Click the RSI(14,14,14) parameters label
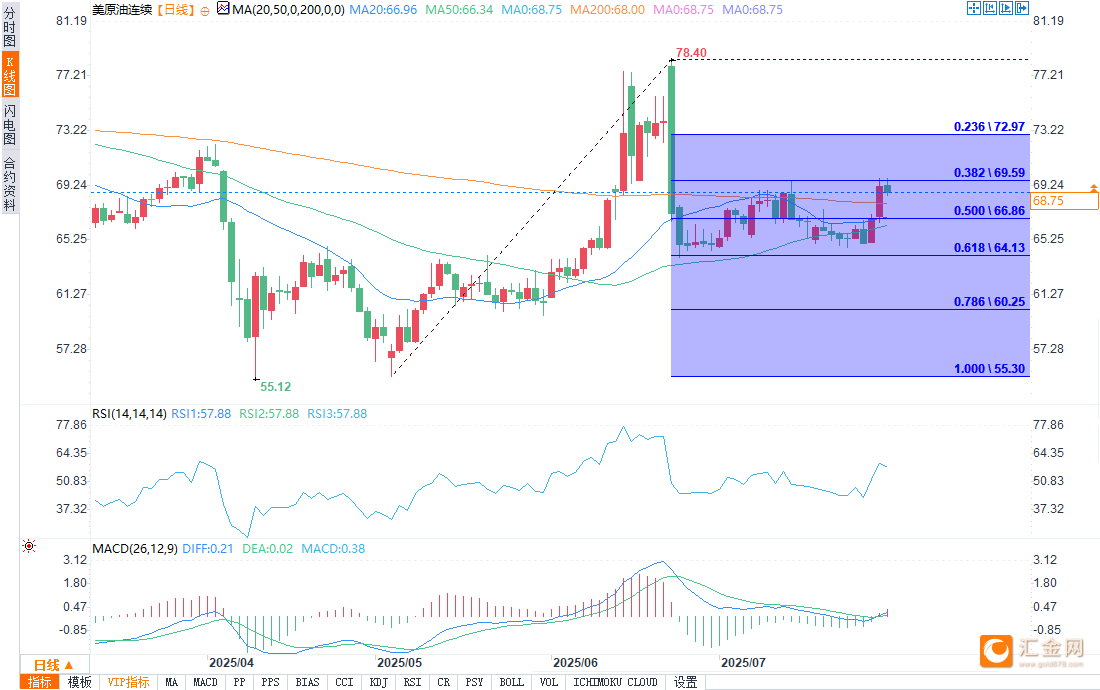 [129, 414]
